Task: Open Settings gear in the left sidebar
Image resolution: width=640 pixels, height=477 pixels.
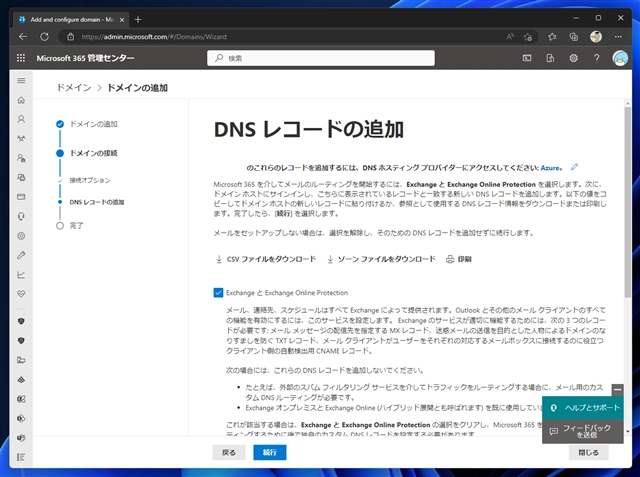Action: point(21,236)
